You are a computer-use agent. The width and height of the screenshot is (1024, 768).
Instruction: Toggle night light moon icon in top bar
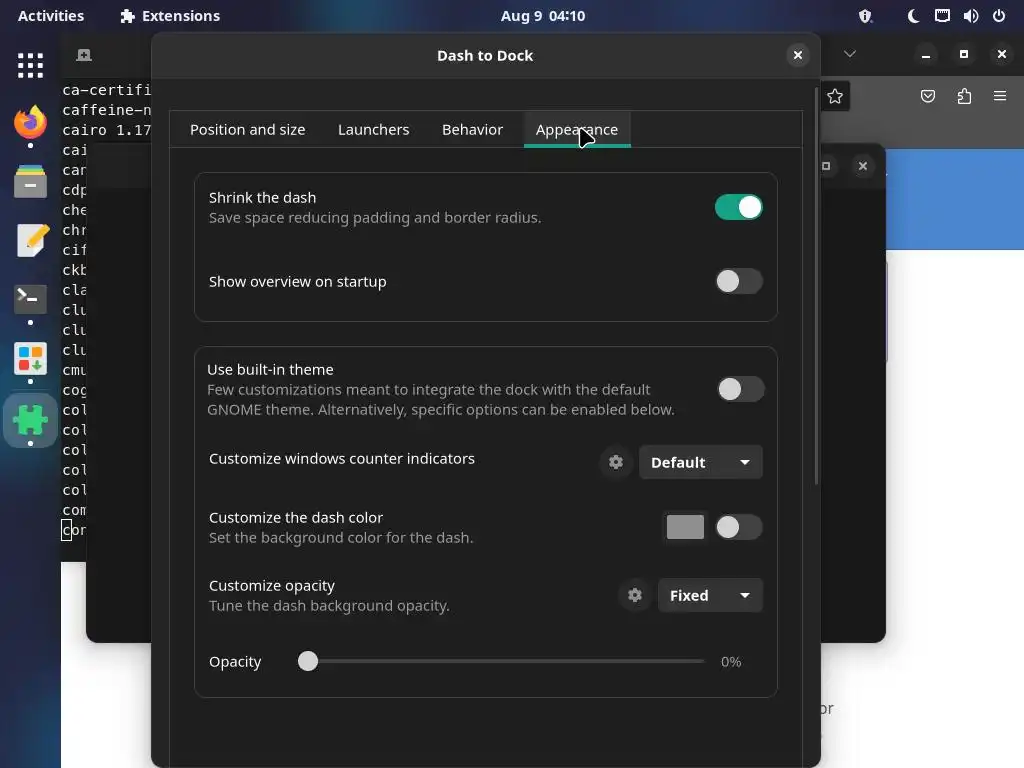tap(913, 16)
